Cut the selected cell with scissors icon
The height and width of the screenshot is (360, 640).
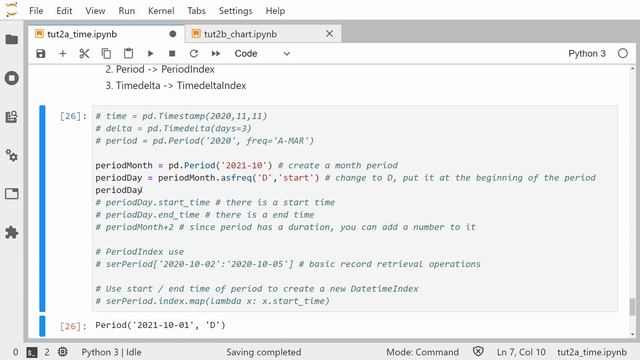click(x=84, y=53)
